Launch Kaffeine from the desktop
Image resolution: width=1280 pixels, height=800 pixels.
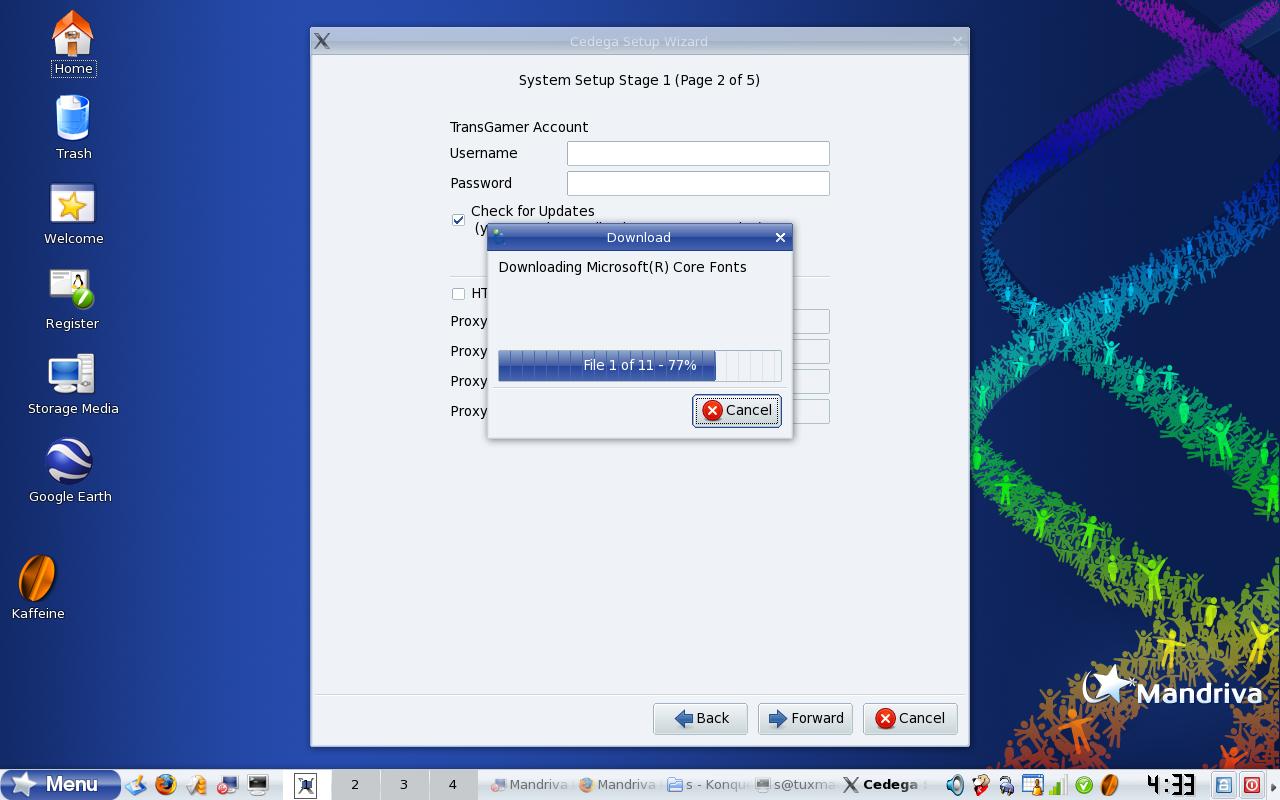pos(38,587)
